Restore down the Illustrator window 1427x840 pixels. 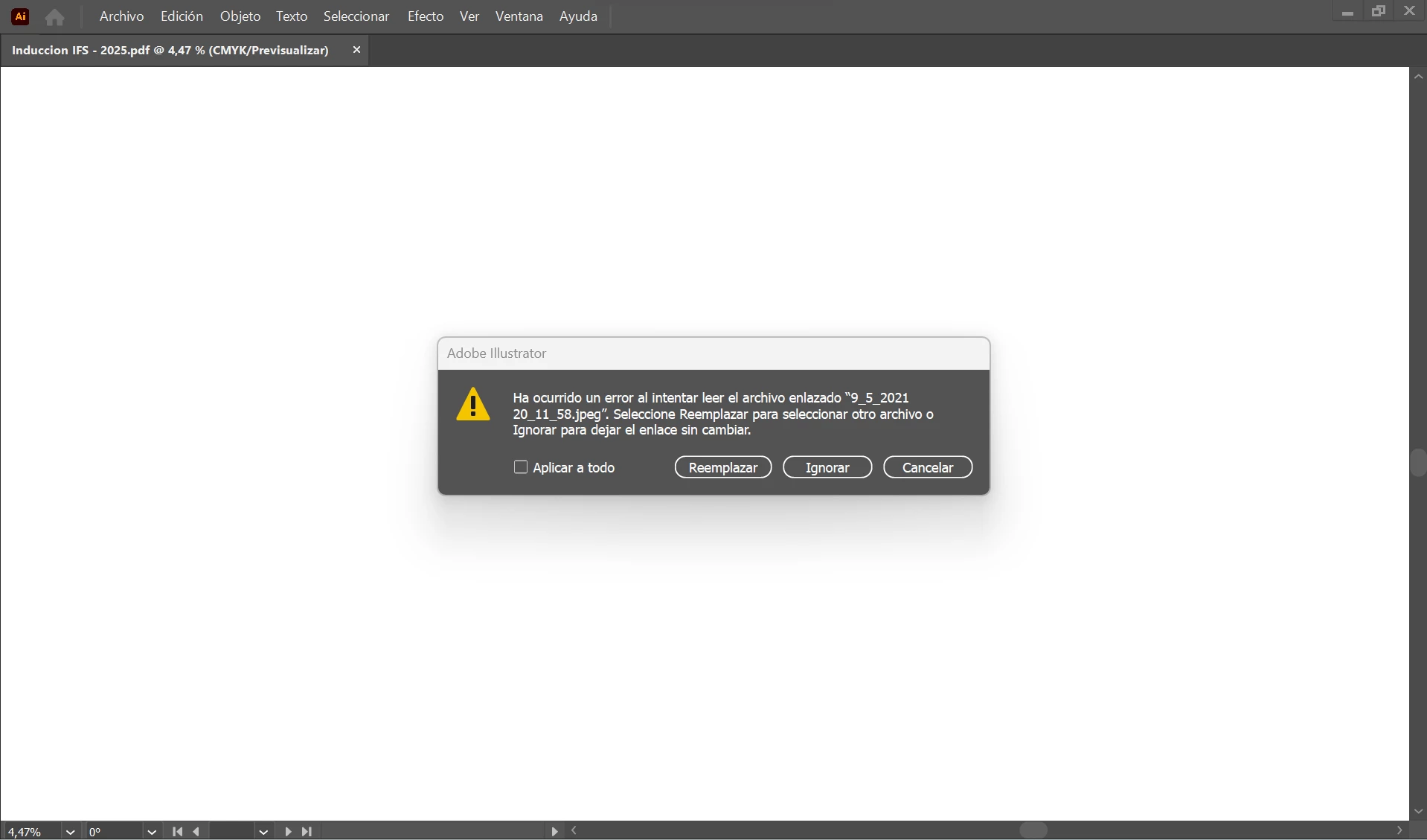pyautogui.click(x=1379, y=11)
